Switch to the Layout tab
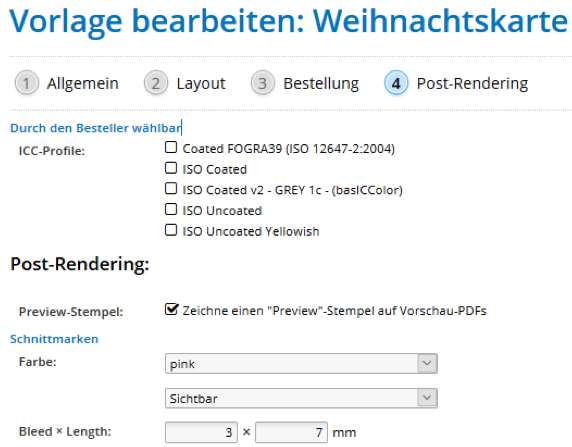 click(201, 84)
